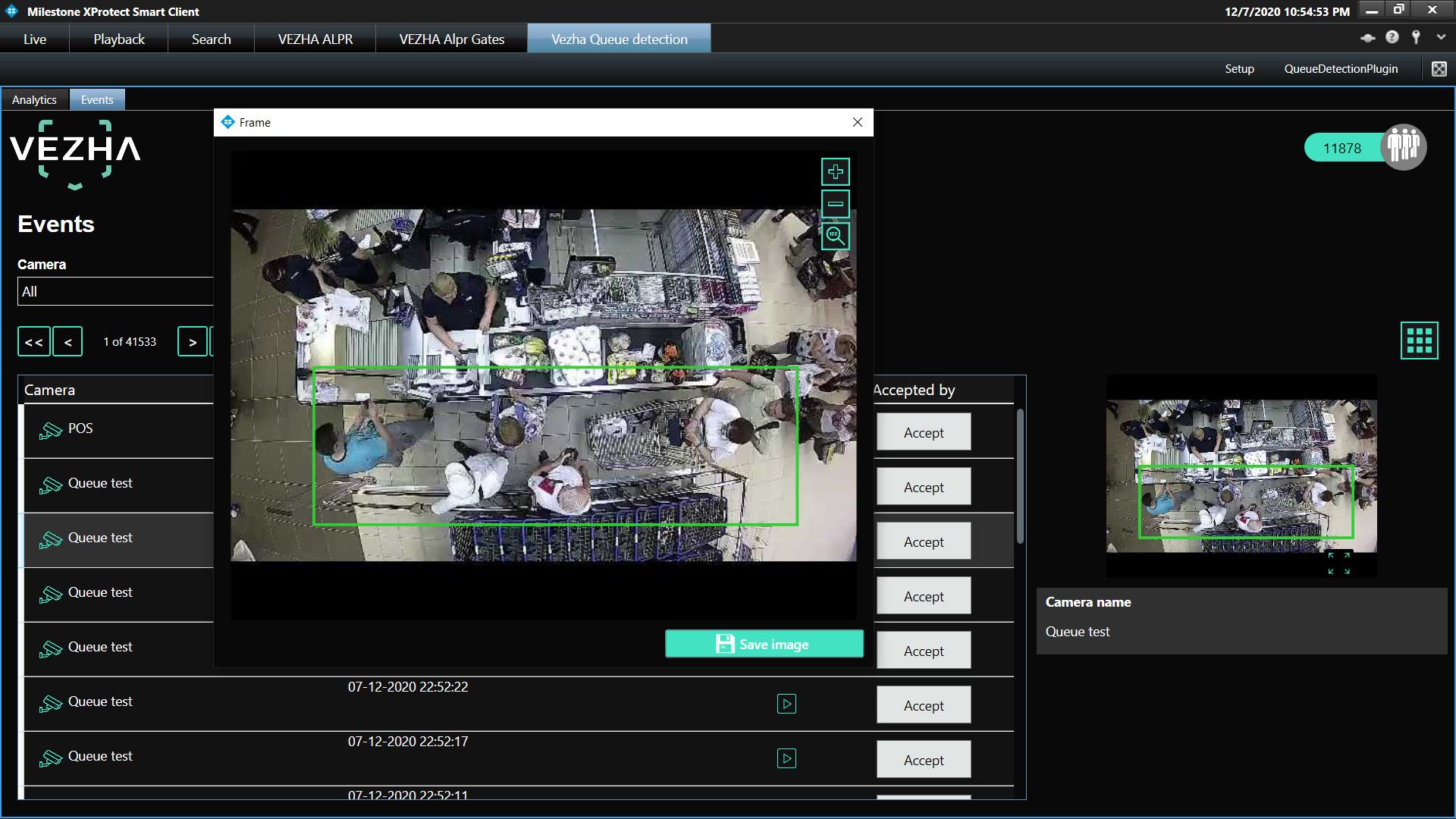
Task: Go to previous events page
Action: 67,342
